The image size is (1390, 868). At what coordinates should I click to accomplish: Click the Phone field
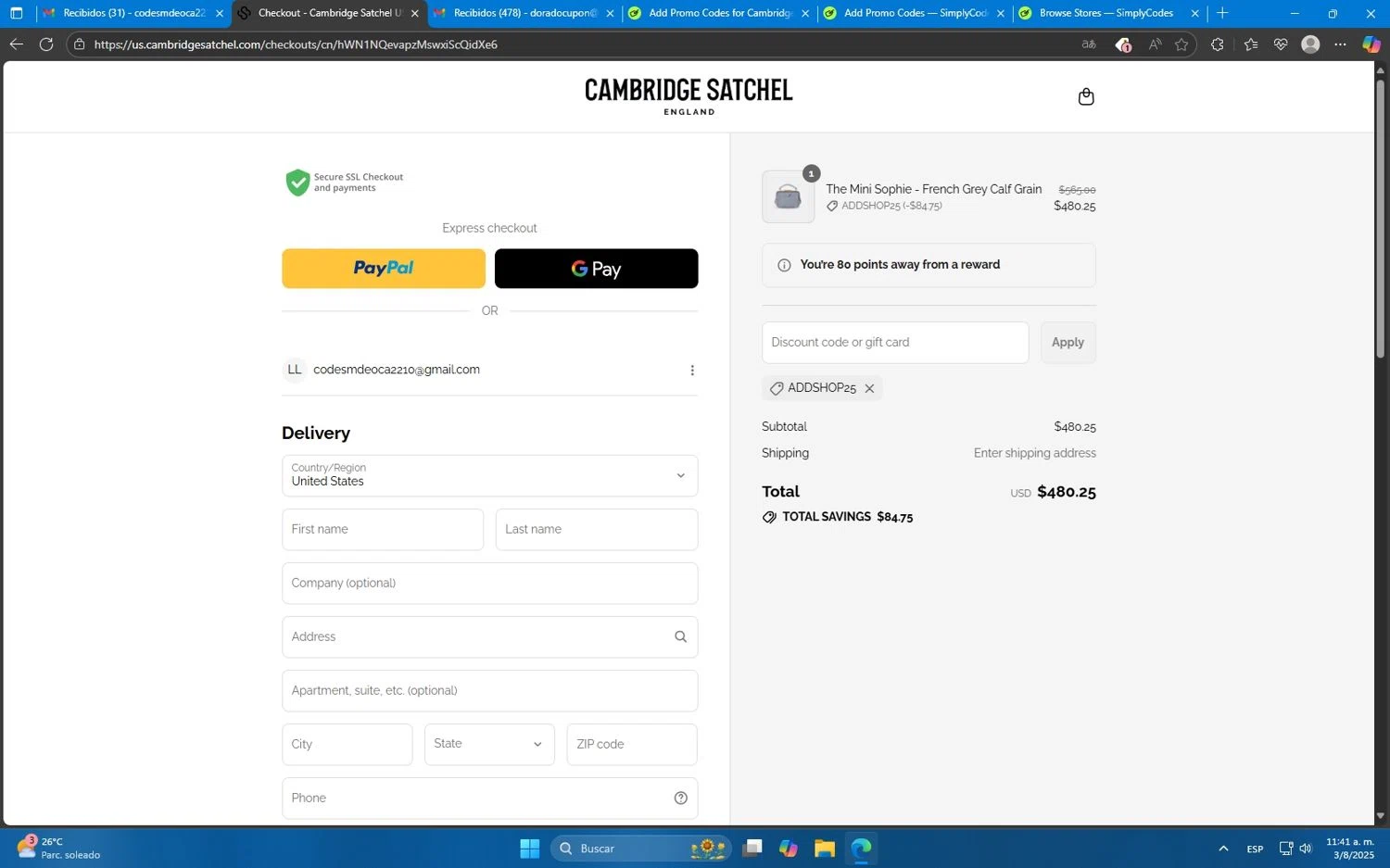490,799
